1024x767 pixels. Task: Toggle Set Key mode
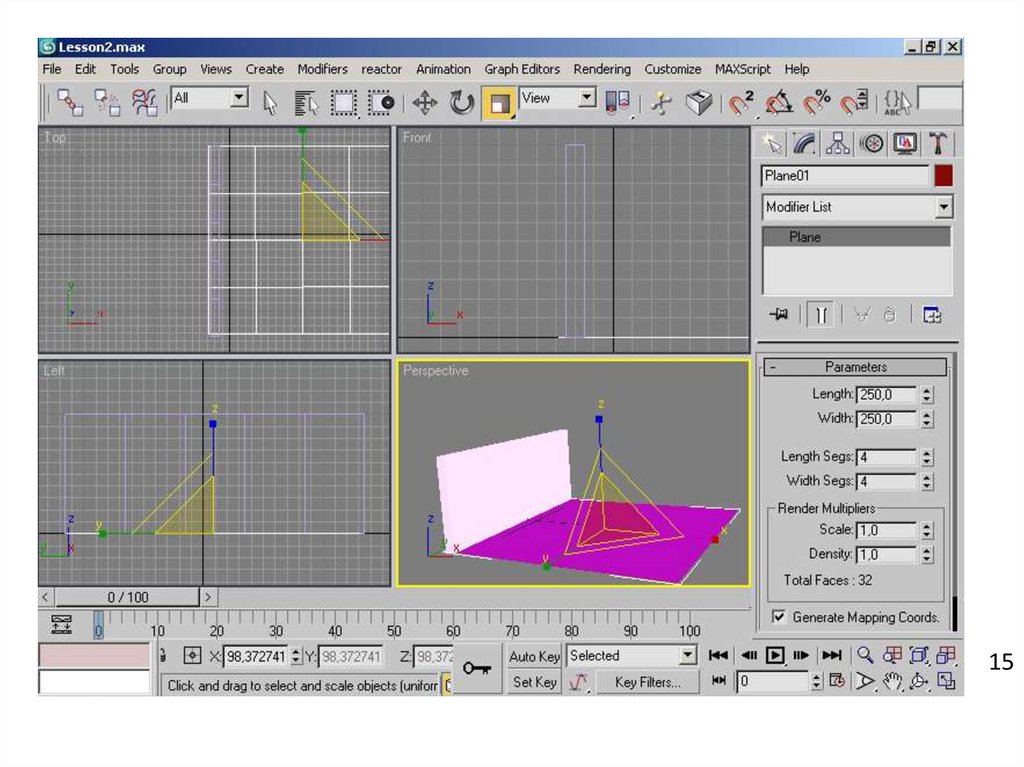coord(534,682)
